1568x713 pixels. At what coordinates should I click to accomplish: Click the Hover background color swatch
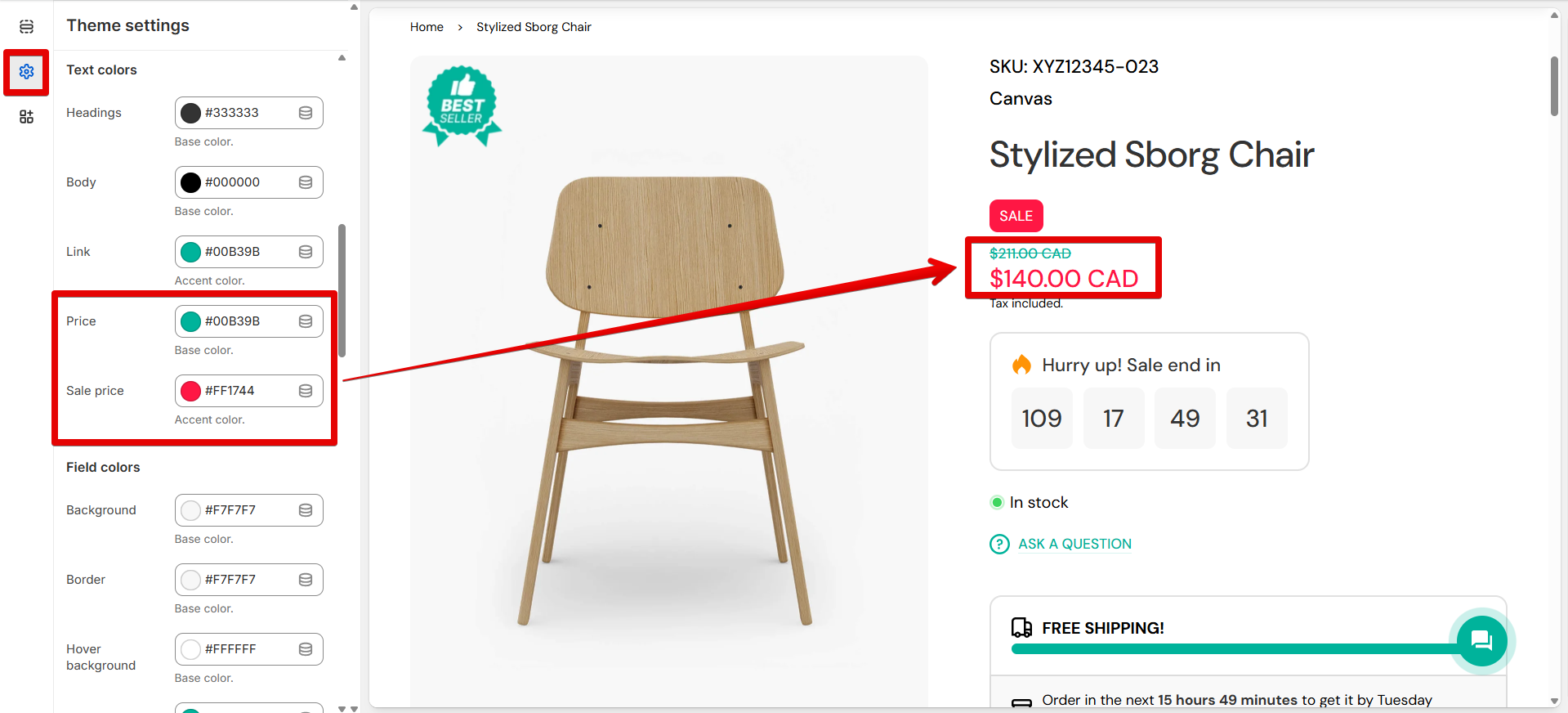(190, 649)
